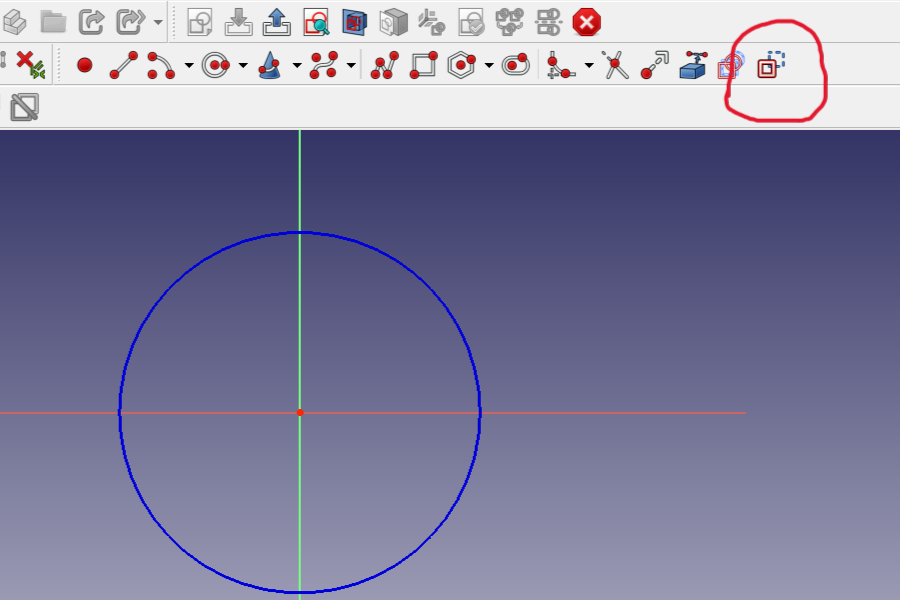Click the red-circled Clone tool
Image resolution: width=900 pixels, height=600 pixels.
[x=768, y=65]
